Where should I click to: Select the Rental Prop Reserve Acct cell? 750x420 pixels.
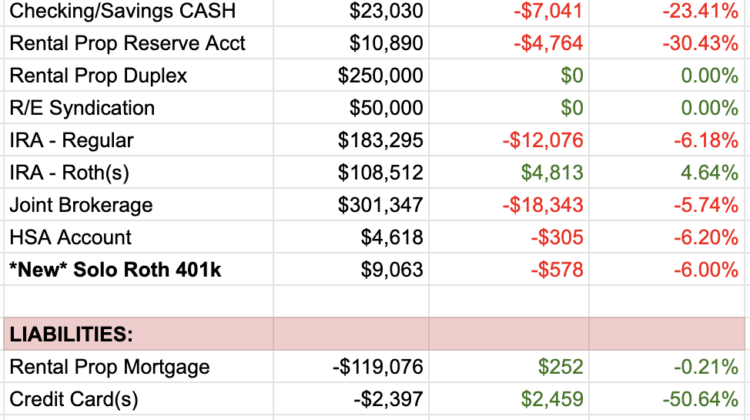[126, 45]
